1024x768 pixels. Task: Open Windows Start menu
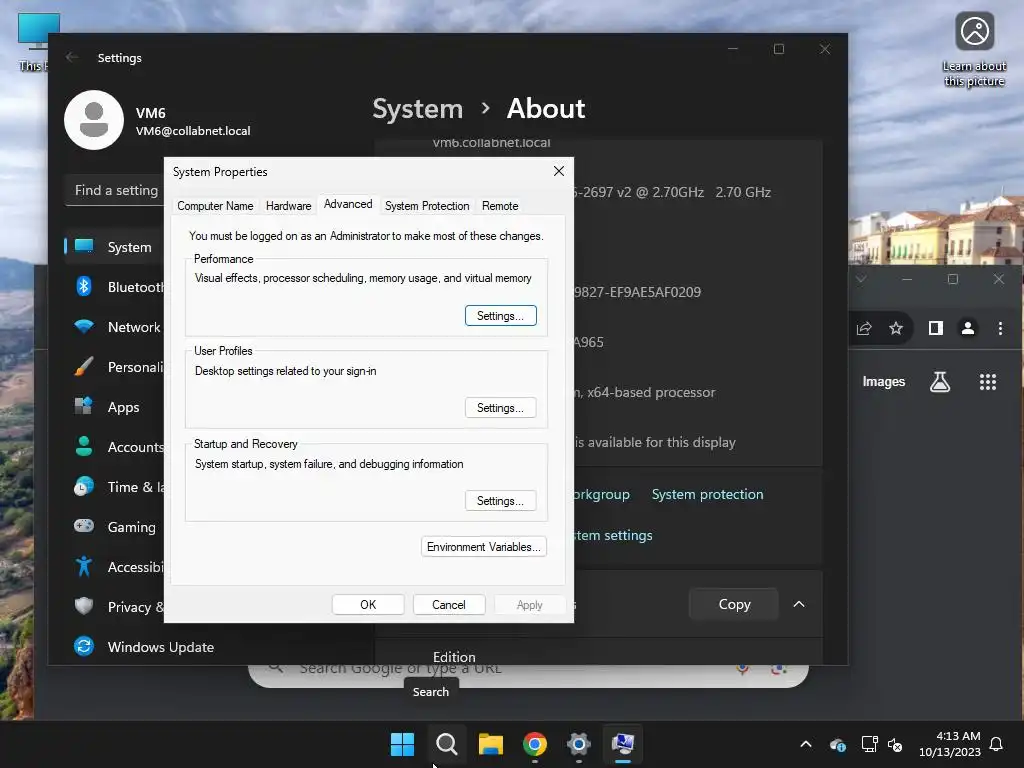click(402, 744)
